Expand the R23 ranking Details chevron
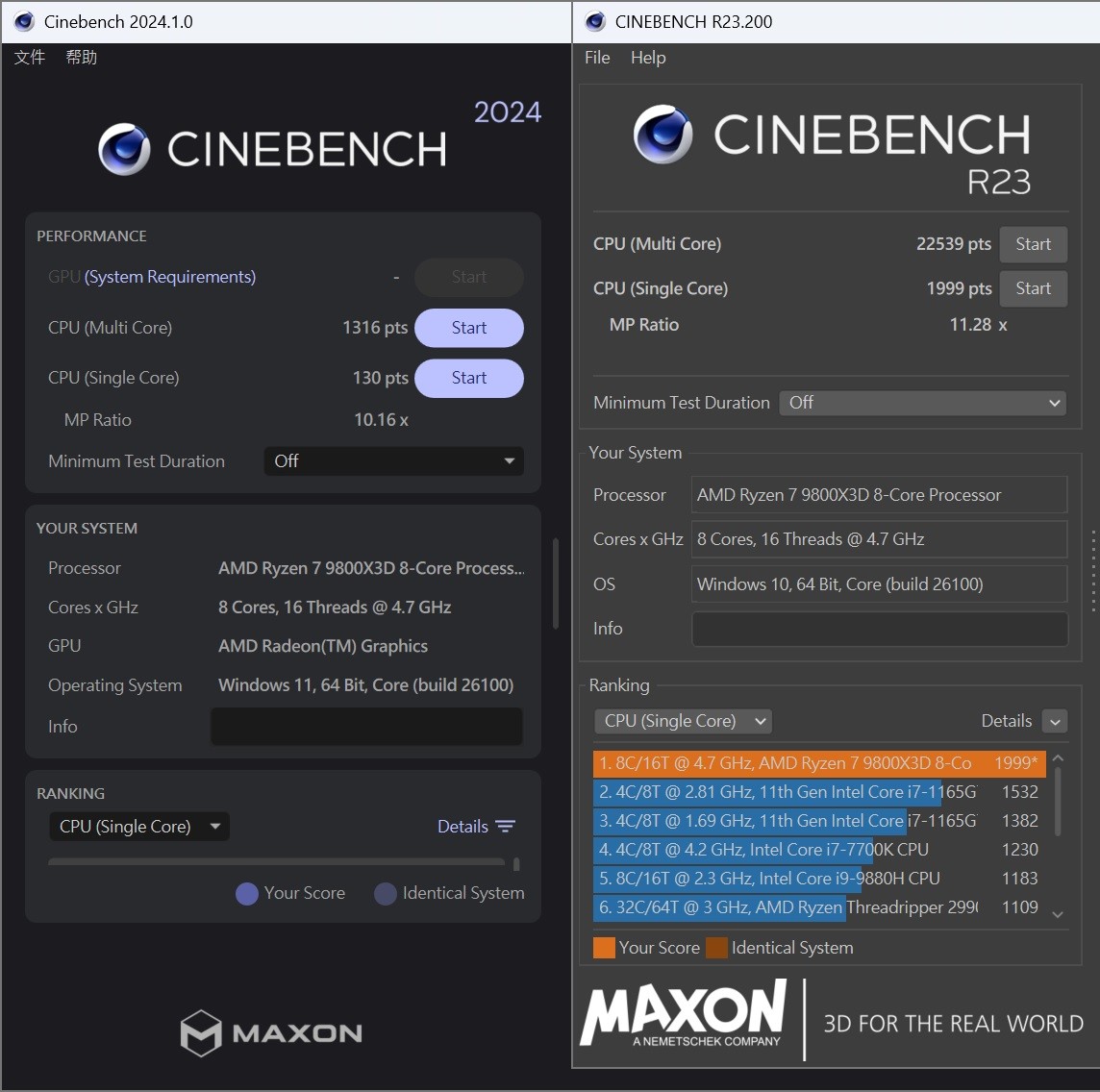The width and height of the screenshot is (1100, 1092). click(x=1055, y=722)
